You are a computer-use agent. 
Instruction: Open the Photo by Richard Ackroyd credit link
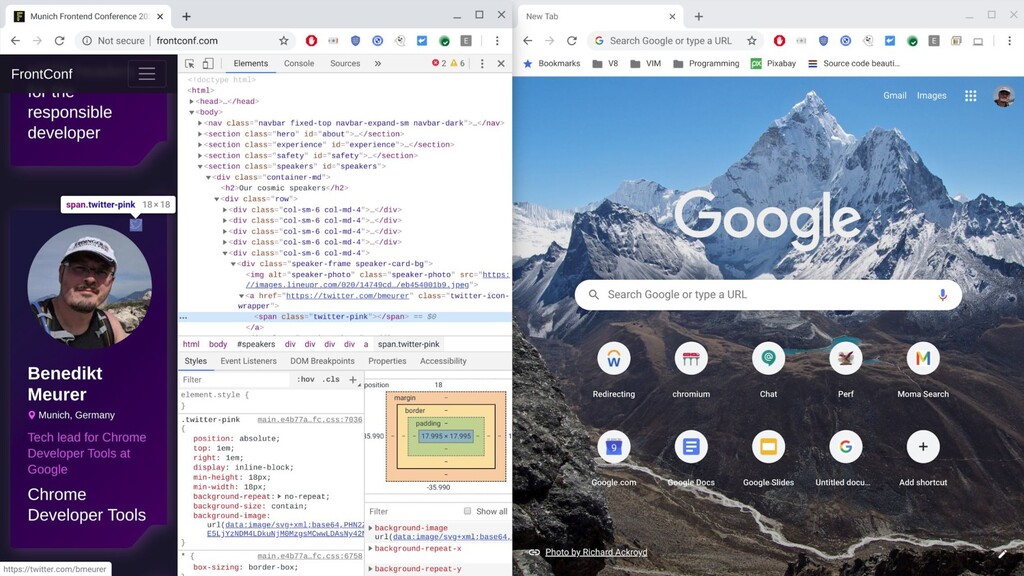point(596,552)
